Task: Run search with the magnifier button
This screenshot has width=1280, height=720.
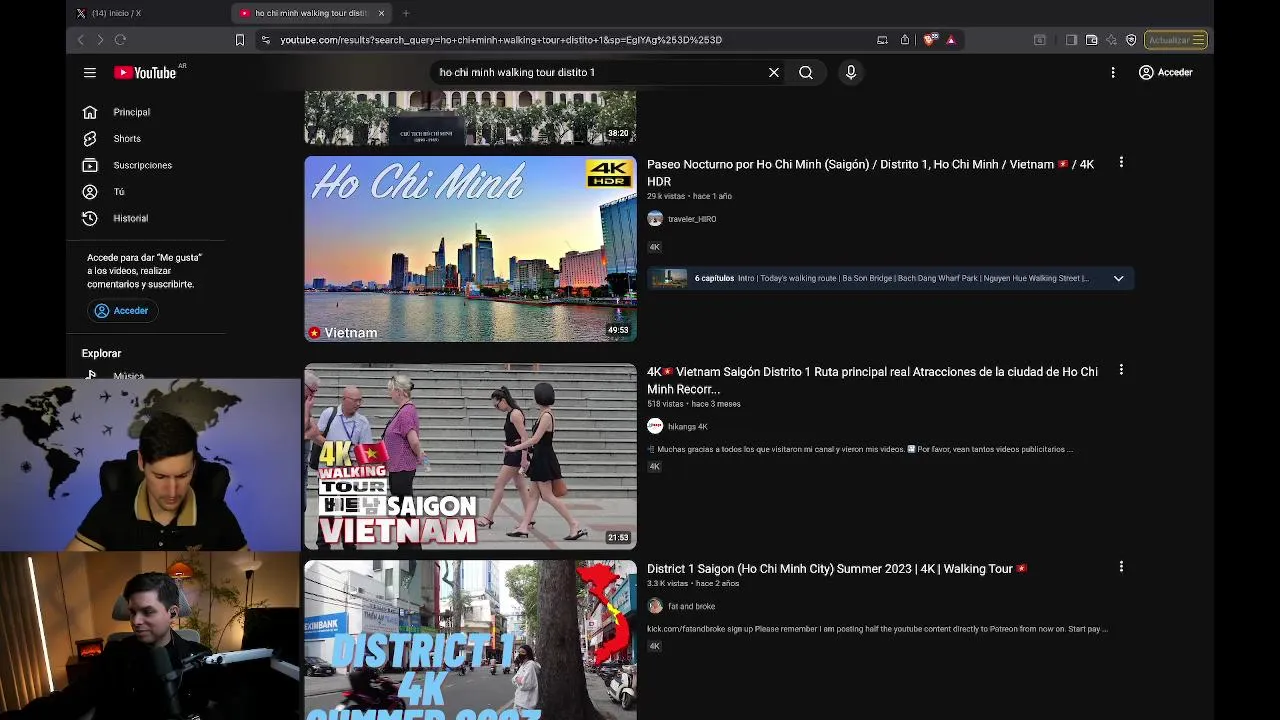Action: click(x=805, y=72)
